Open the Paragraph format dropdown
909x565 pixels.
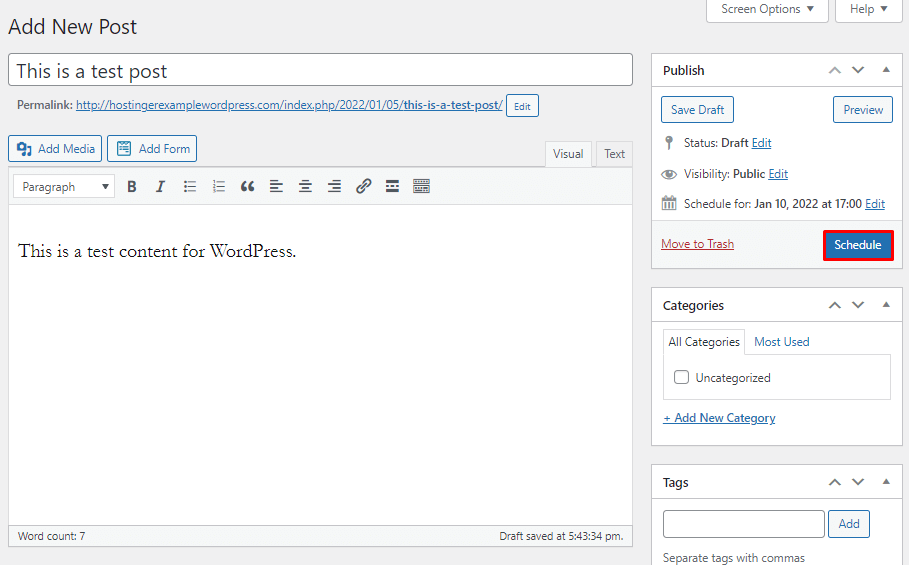click(64, 187)
